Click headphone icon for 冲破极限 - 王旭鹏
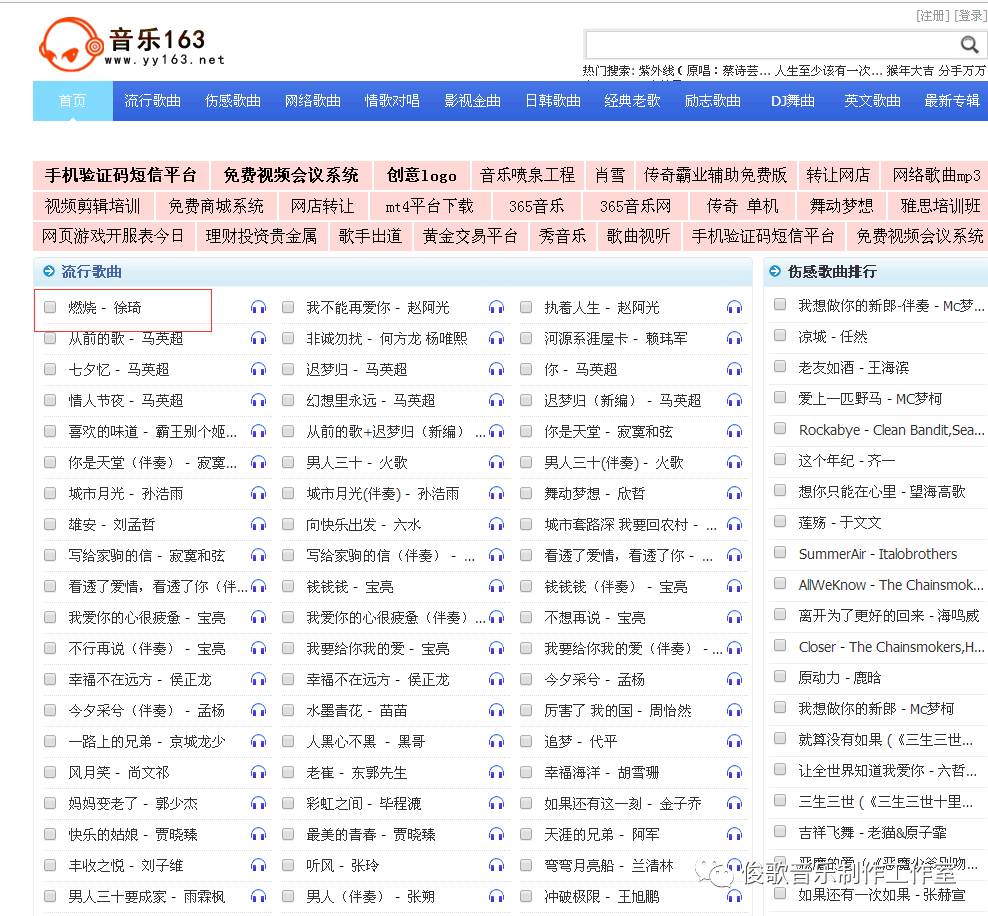 coord(735,896)
